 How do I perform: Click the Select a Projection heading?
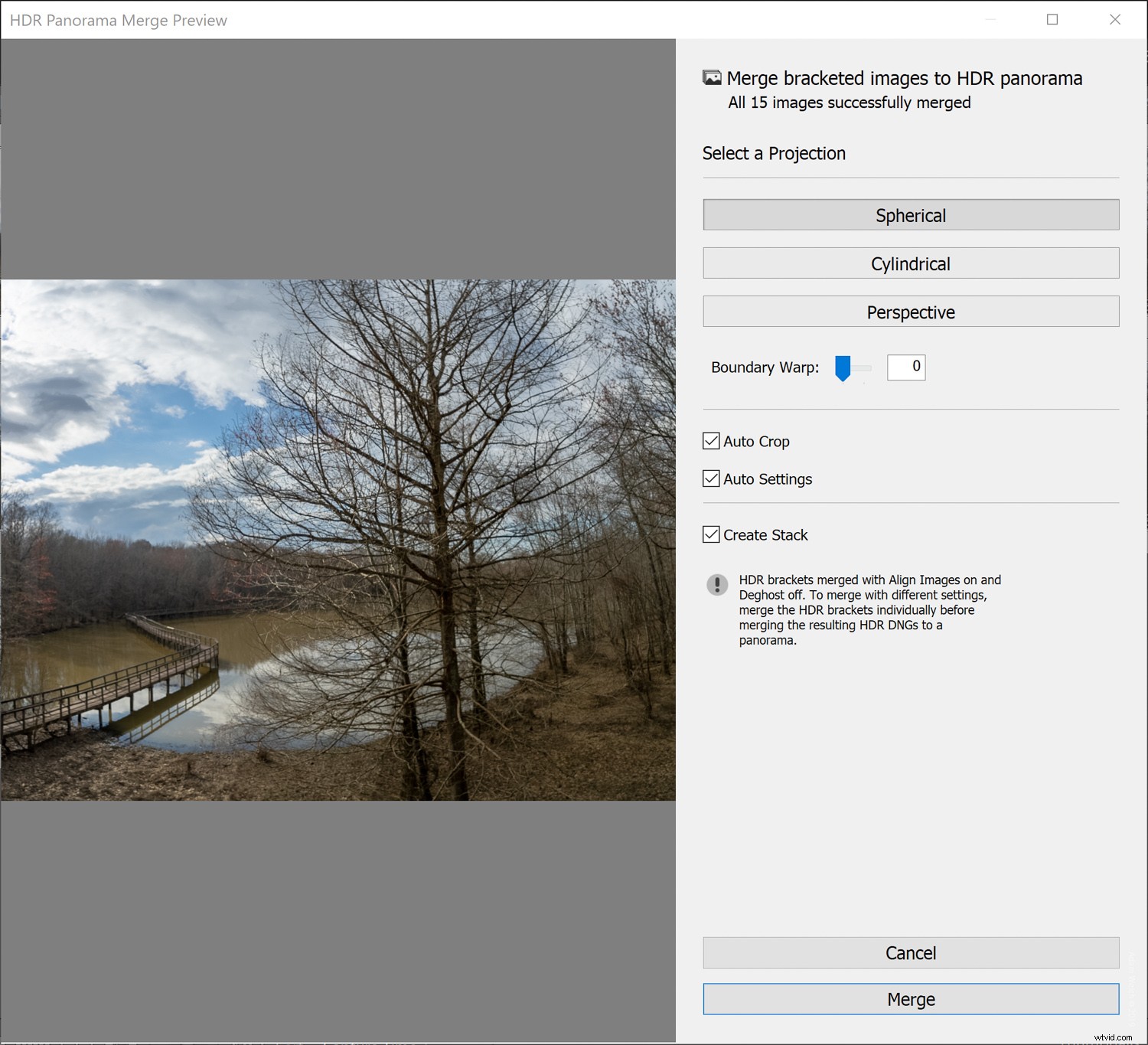774,153
